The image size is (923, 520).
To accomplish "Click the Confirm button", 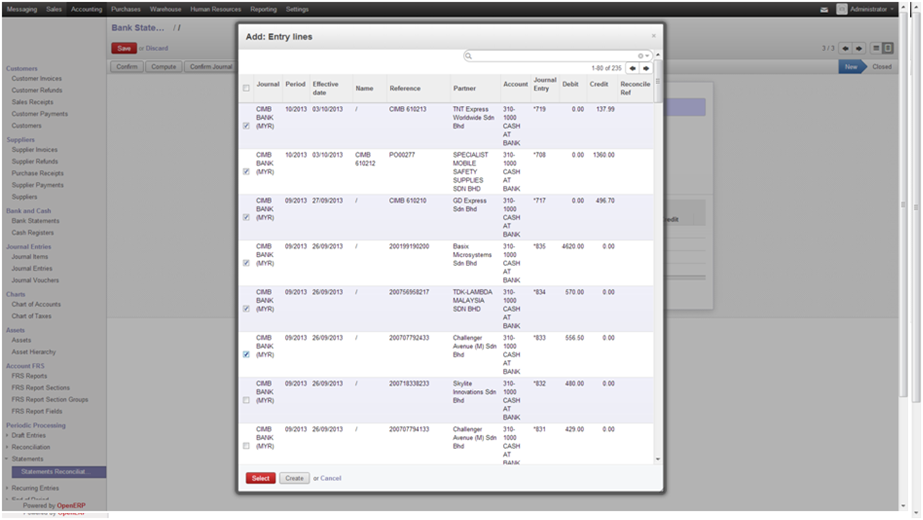I will (127, 67).
